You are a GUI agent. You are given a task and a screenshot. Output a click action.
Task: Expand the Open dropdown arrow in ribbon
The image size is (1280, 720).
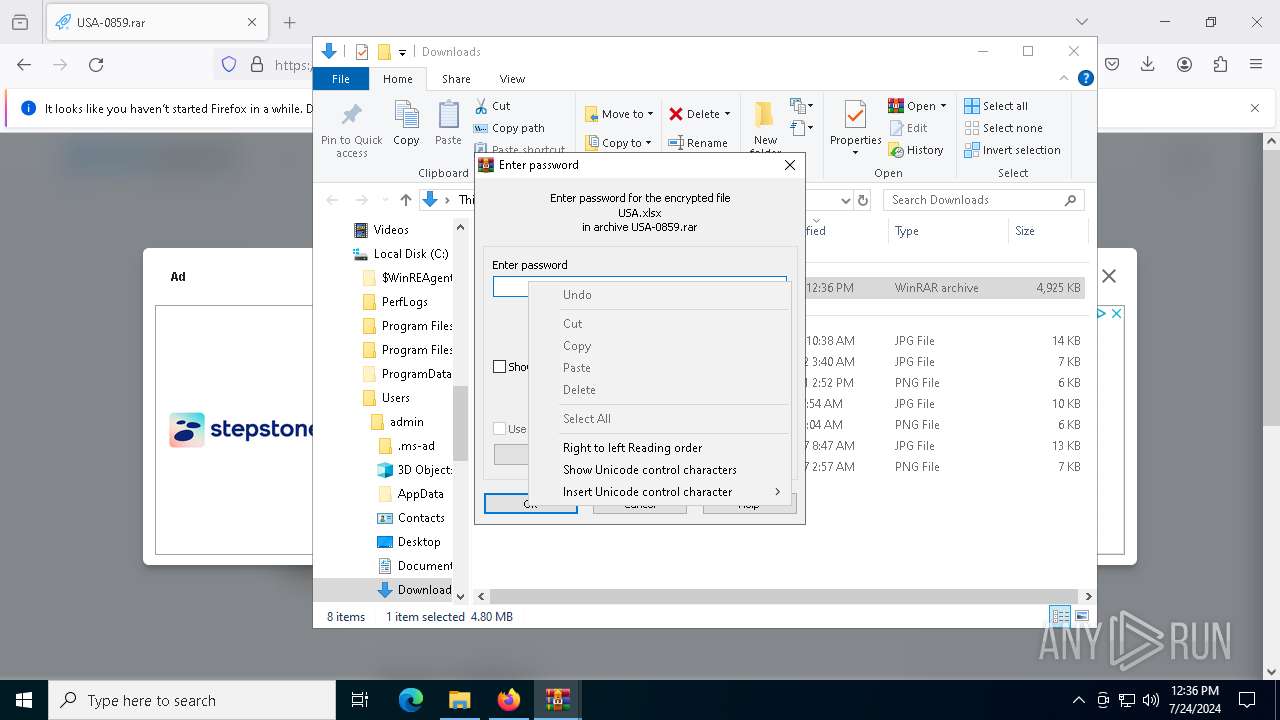pos(943,106)
